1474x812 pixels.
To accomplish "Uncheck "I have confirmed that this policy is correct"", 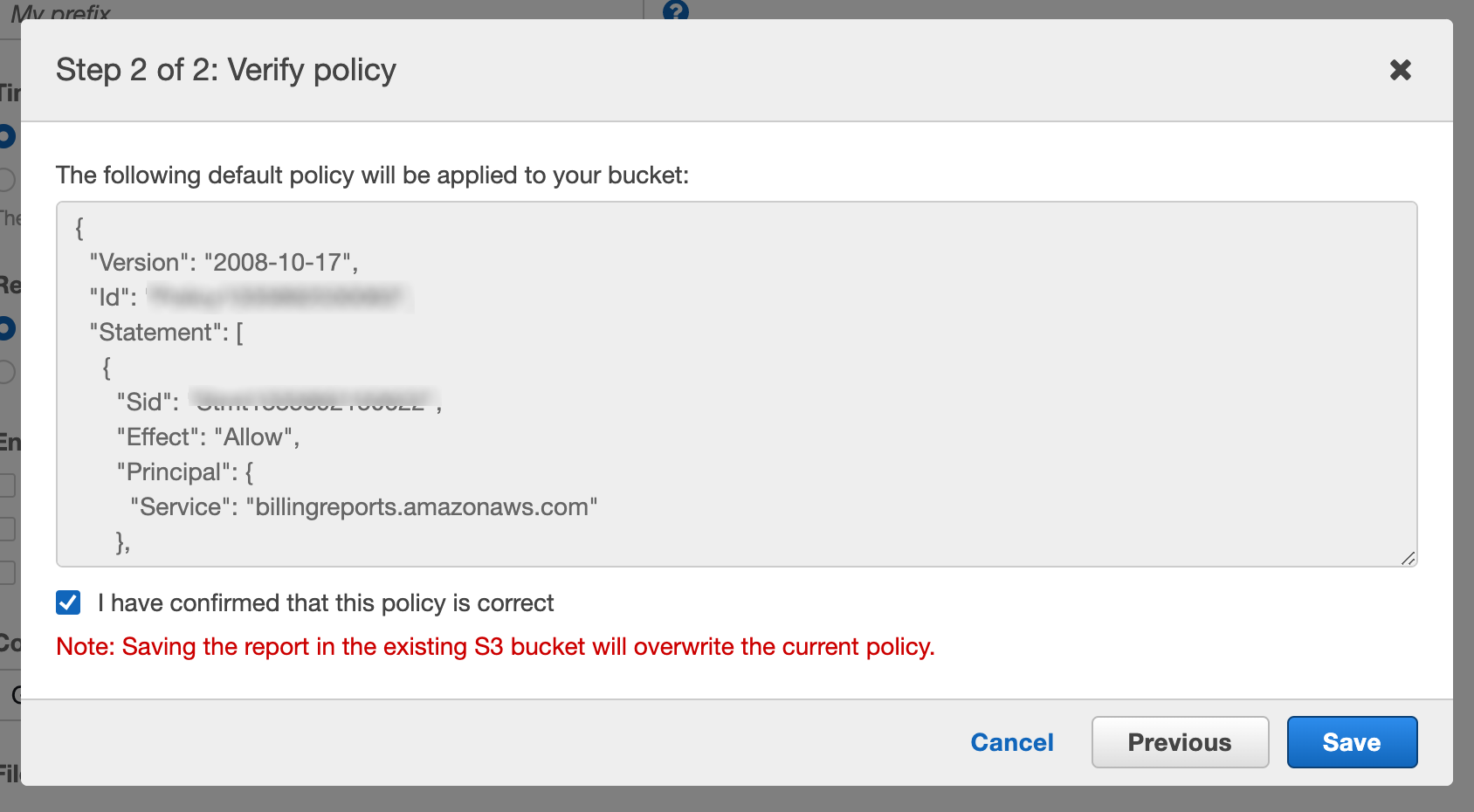I will (x=69, y=602).
